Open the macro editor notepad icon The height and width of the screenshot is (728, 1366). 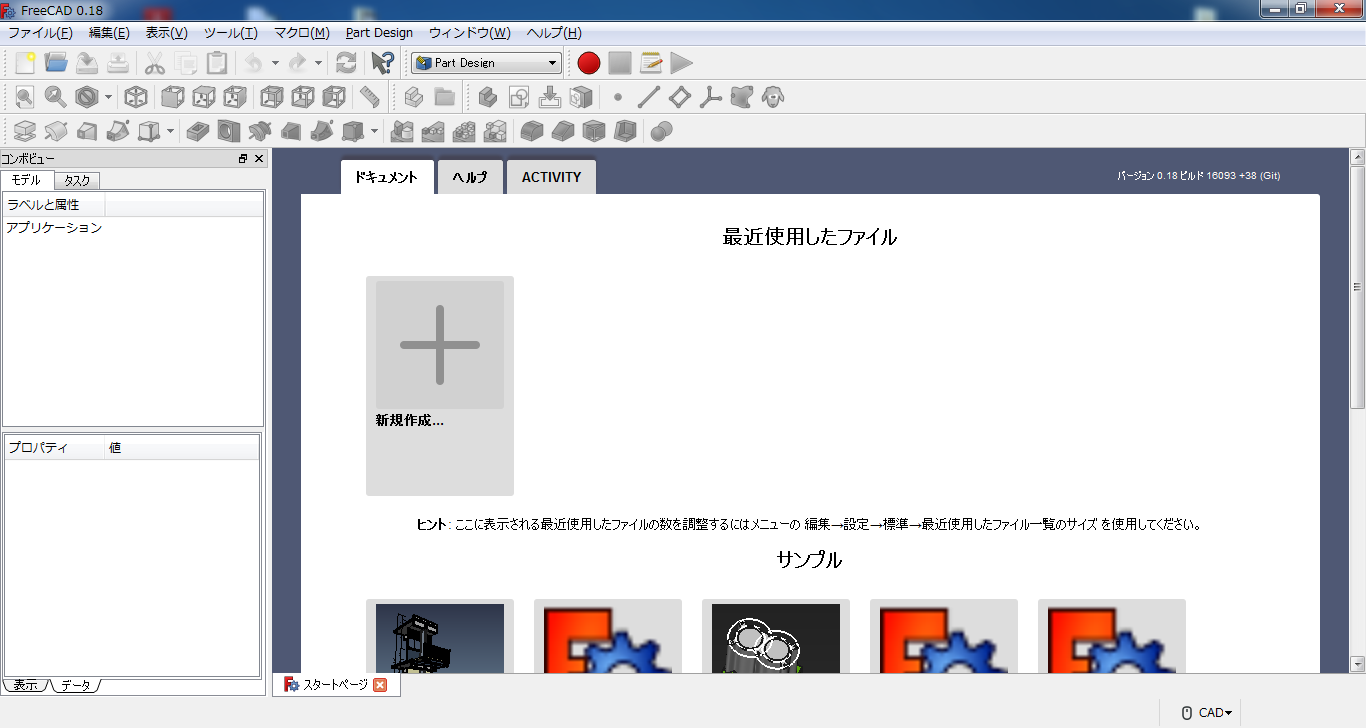click(651, 63)
